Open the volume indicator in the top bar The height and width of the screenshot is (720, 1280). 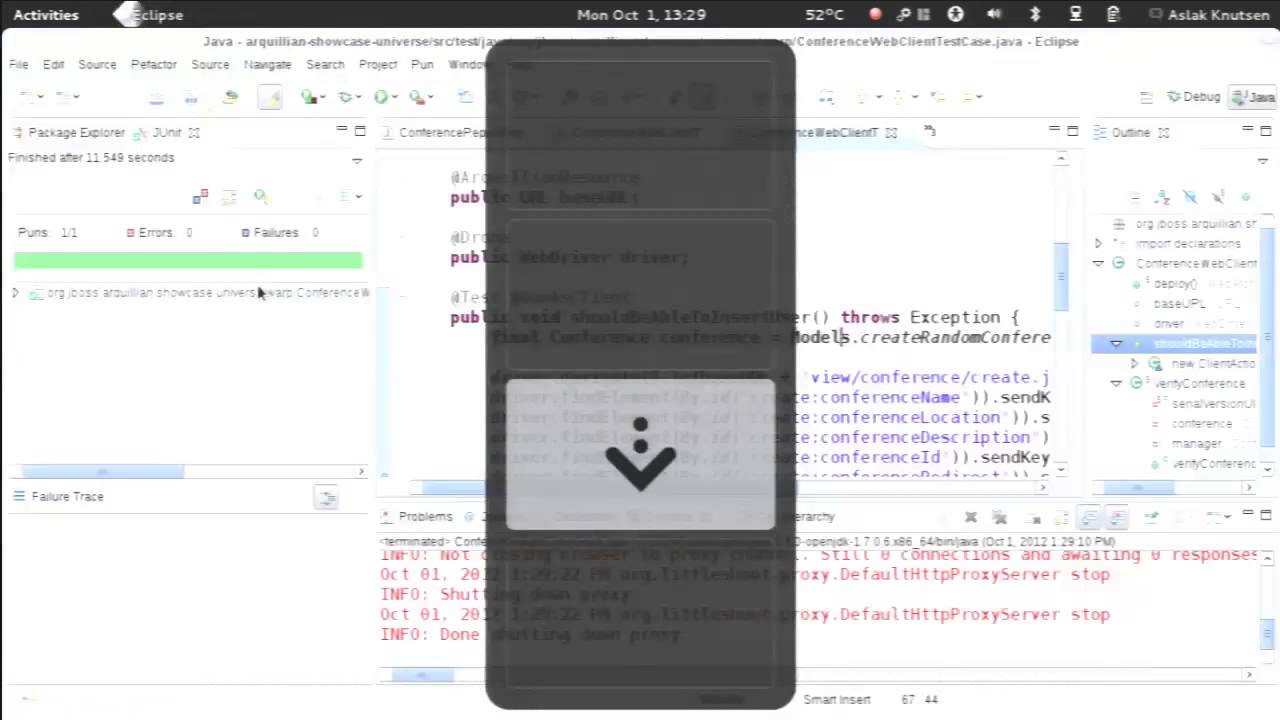(994, 15)
